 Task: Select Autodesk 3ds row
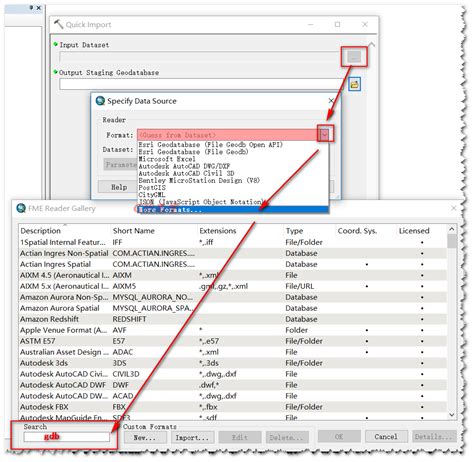[x=233, y=363]
